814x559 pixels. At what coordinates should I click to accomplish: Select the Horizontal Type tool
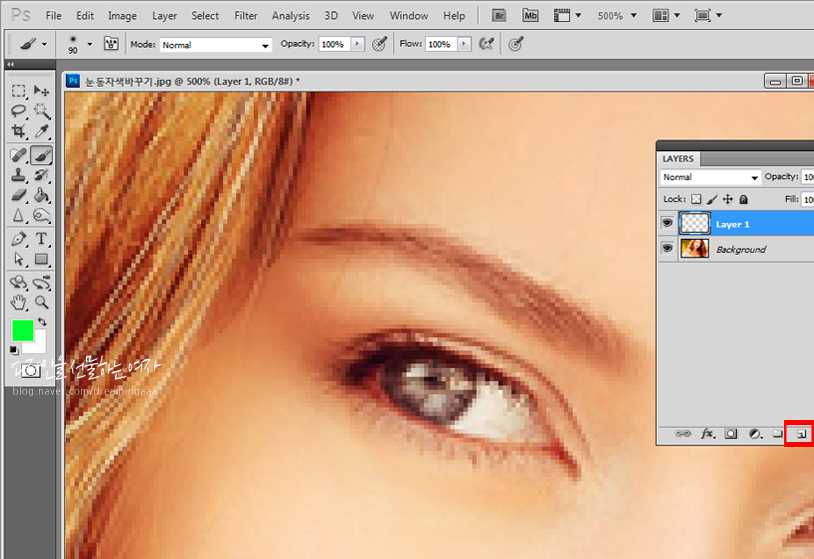click(42, 239)
